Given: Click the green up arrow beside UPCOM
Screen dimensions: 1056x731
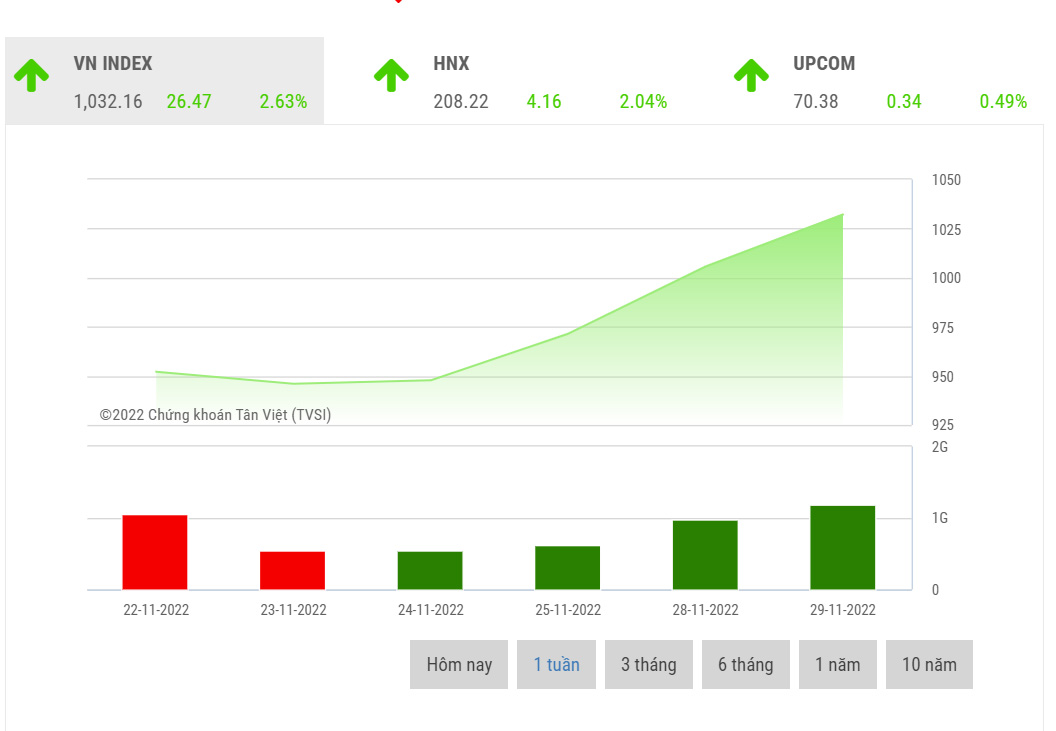Looking at the screenshot, I should point(751,75).
